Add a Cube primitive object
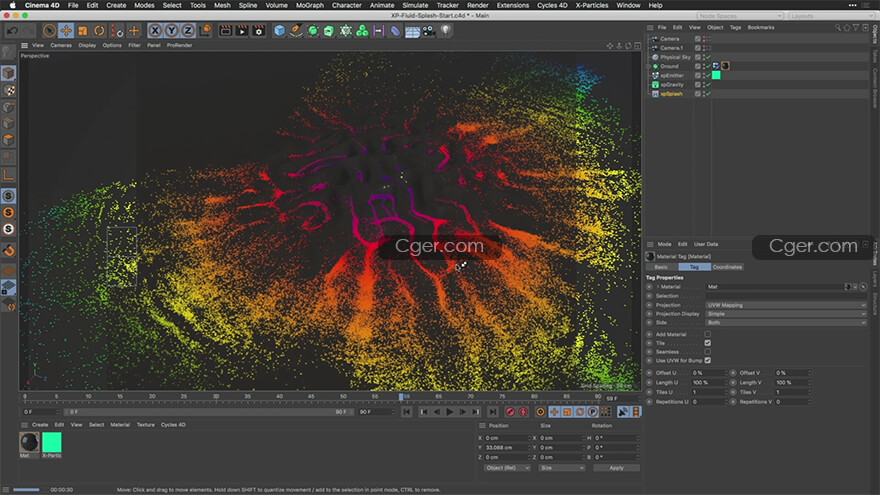Viewport: 880px width, 495px height. (279, 30)
